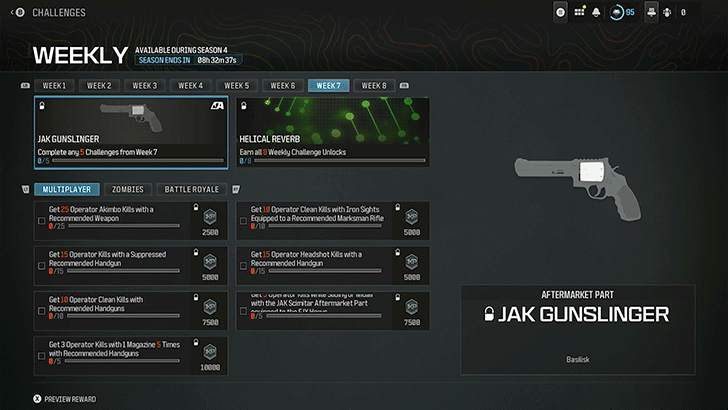Screen dimensions: 728x410
Task: Click the X button icon for Preview Reward
Action: tap(37, 399)
